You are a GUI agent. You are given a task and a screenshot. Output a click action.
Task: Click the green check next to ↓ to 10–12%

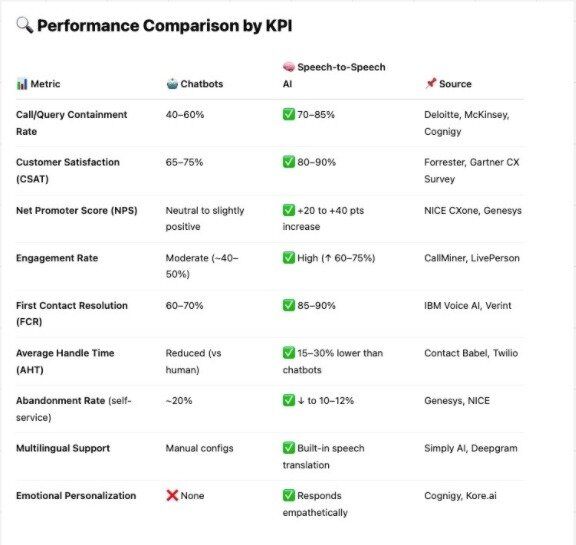[289, 400]
